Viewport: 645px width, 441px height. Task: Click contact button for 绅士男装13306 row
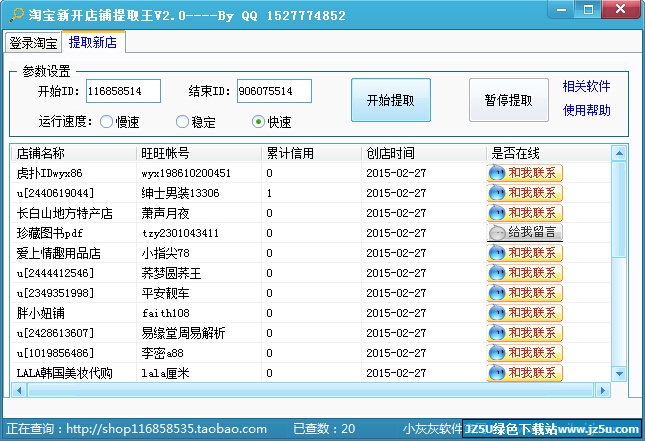524,193
